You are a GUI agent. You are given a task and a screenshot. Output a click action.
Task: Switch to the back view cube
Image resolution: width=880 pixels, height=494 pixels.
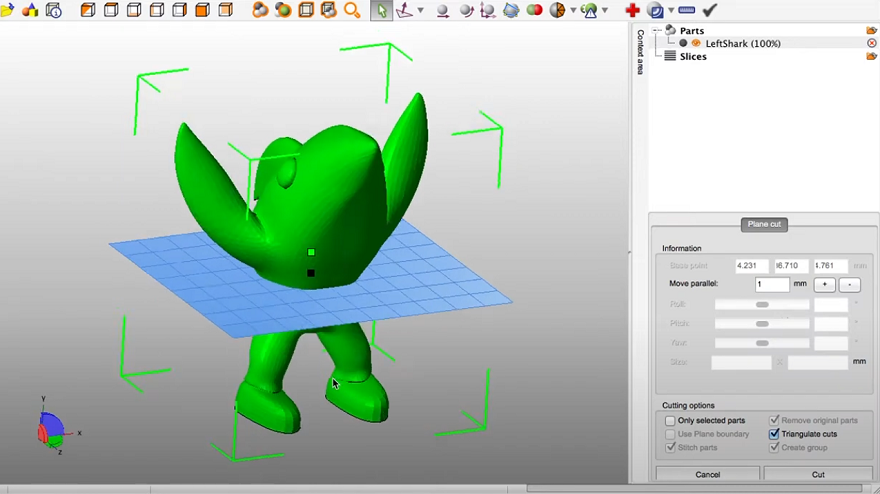(226, 10)
